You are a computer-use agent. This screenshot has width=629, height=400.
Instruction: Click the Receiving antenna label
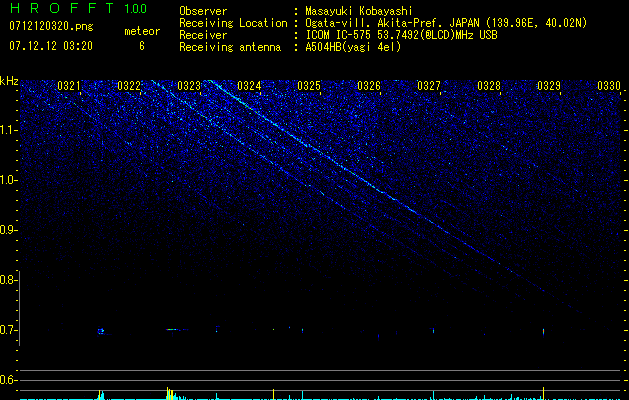pyautogui.click(x=230, y=47)
